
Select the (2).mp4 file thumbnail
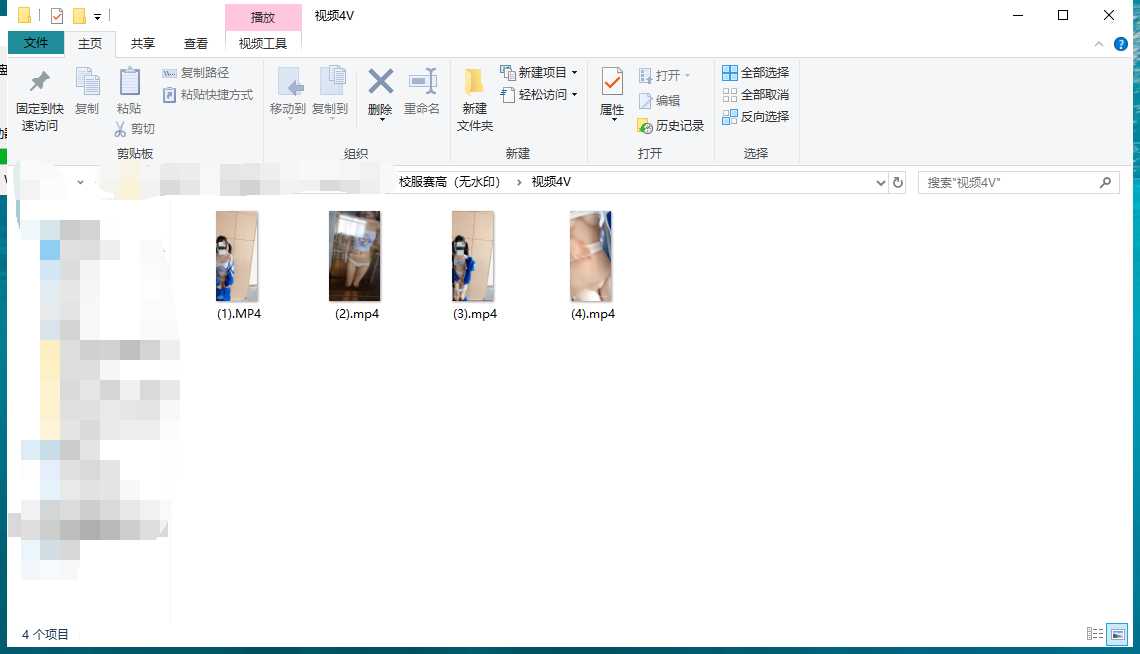355,256
